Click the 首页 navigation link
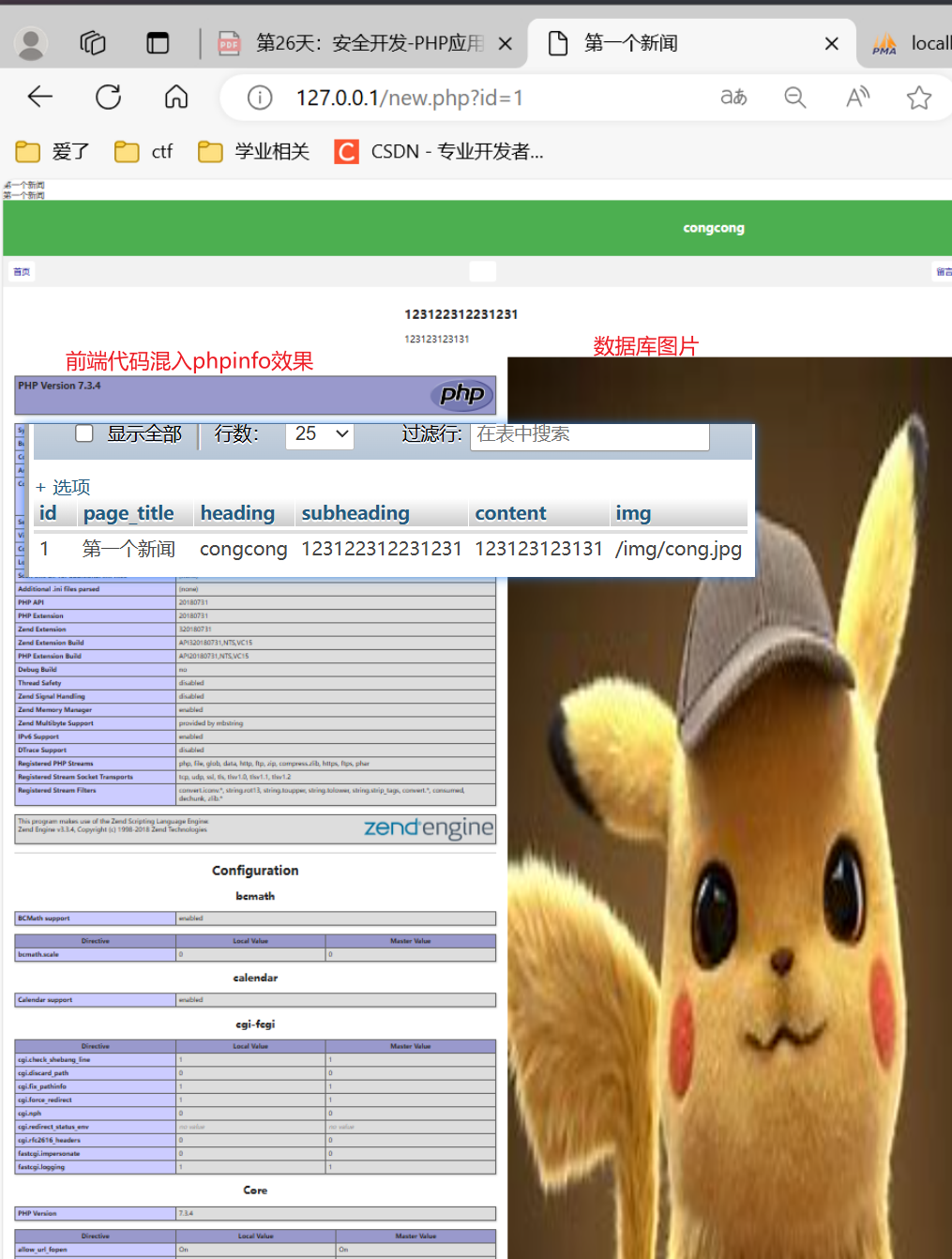 click(x=22, y=272)
